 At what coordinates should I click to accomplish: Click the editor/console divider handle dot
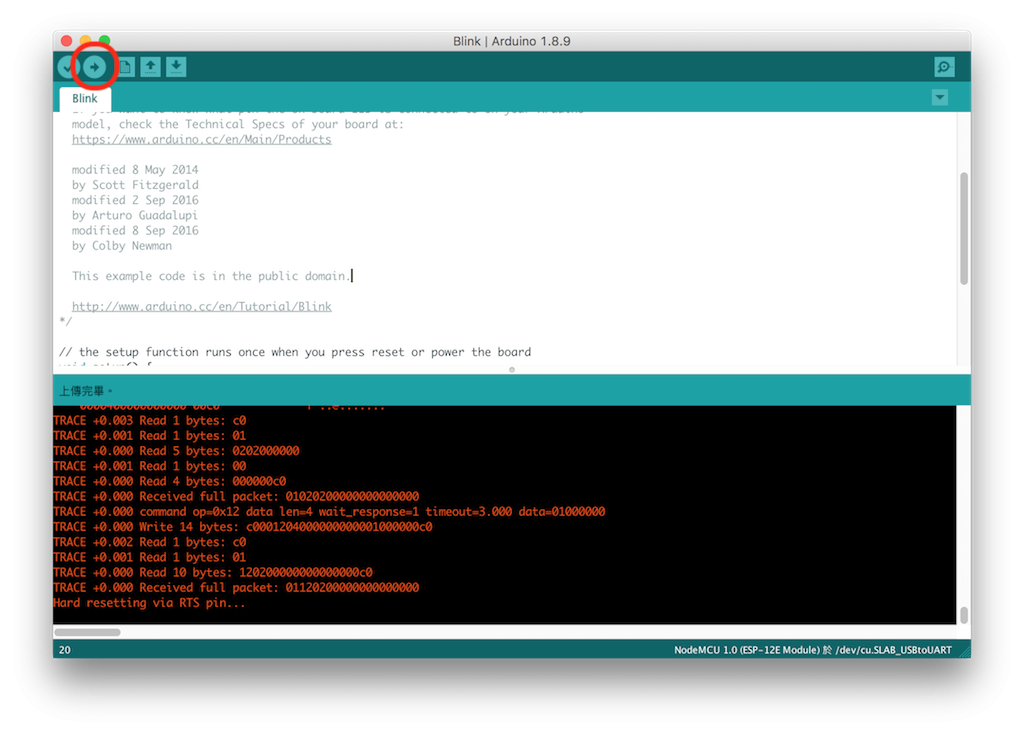512,370
